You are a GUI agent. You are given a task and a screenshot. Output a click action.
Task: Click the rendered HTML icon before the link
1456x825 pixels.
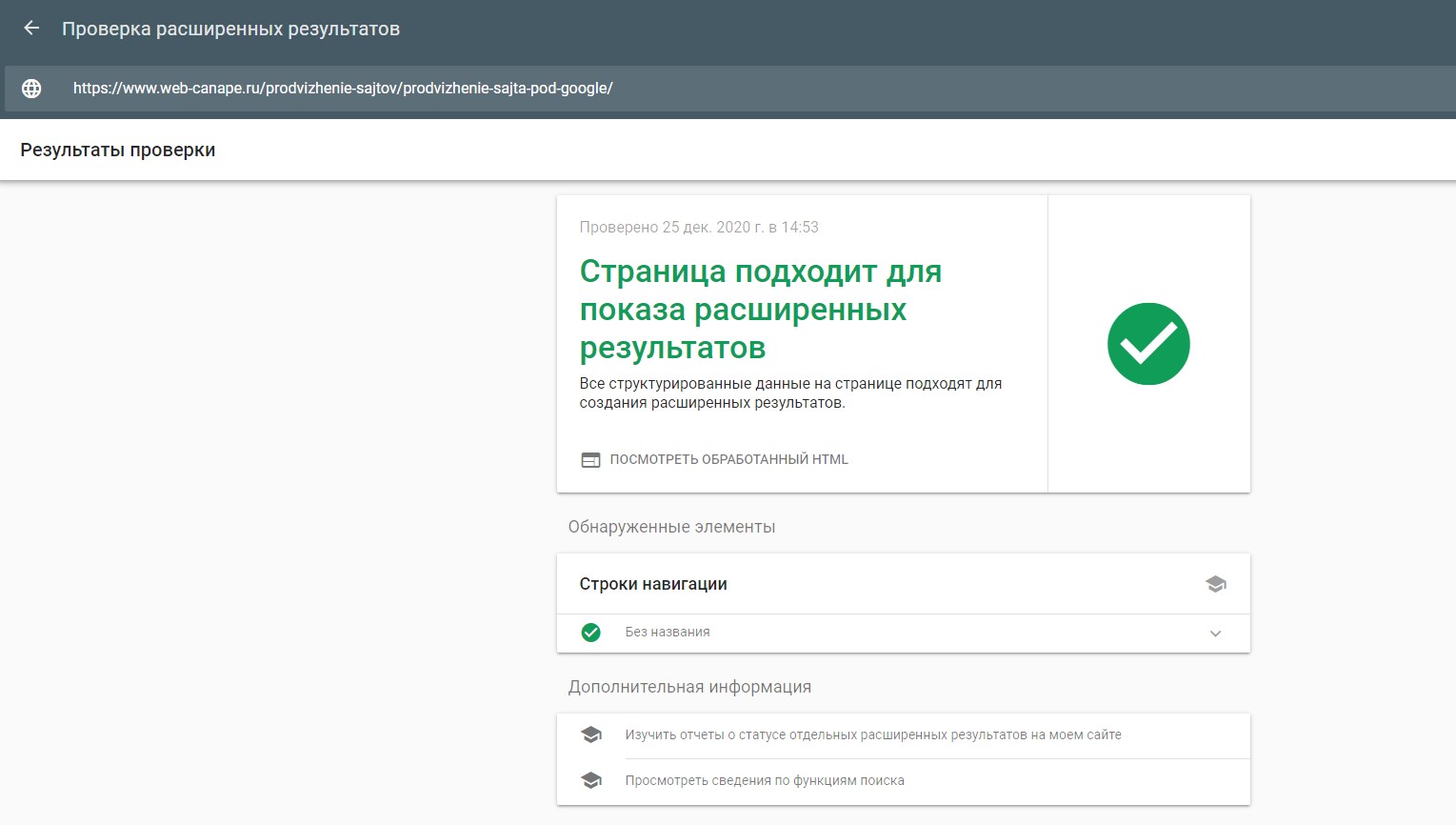tap(590, 458)
